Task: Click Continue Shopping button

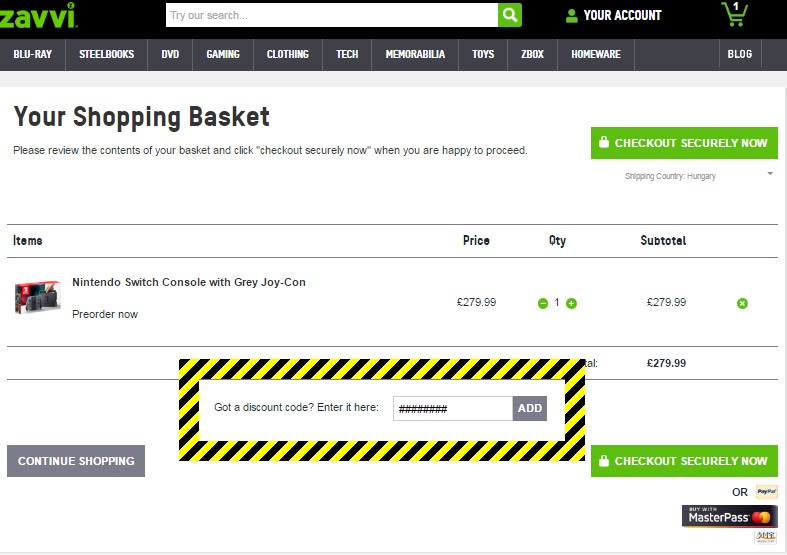Action: click(x=76, y=461)
